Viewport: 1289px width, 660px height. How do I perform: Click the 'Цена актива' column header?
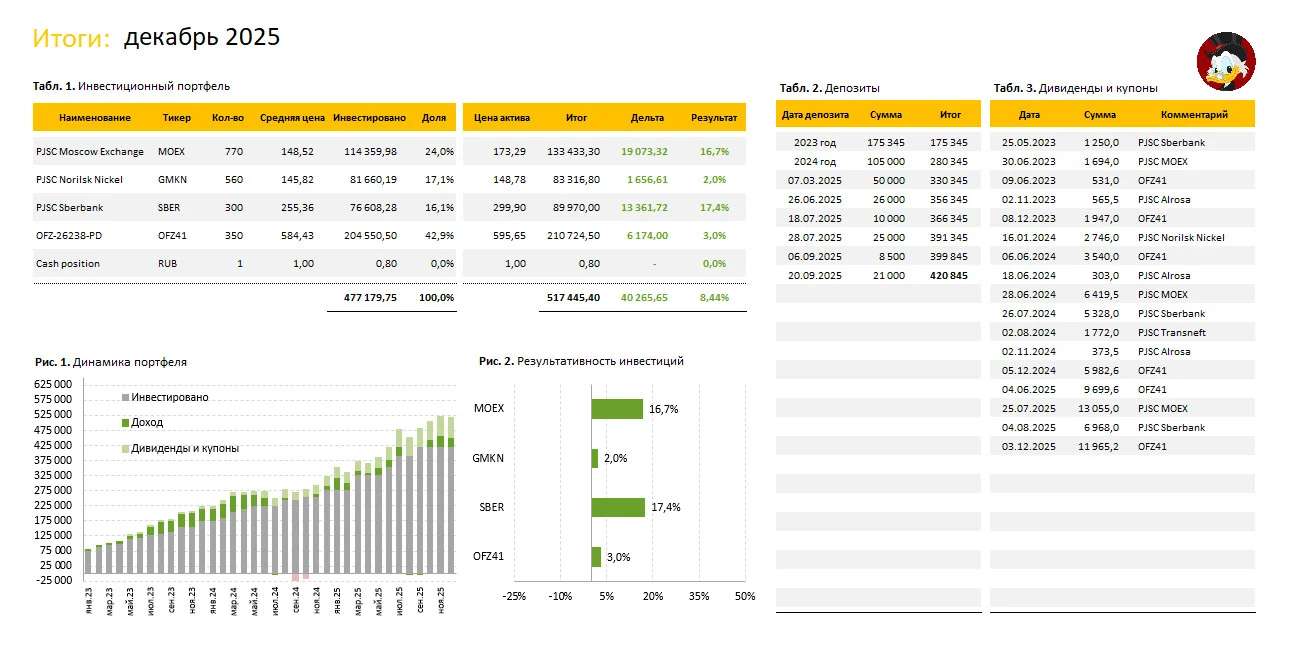(x=500, y=118)
